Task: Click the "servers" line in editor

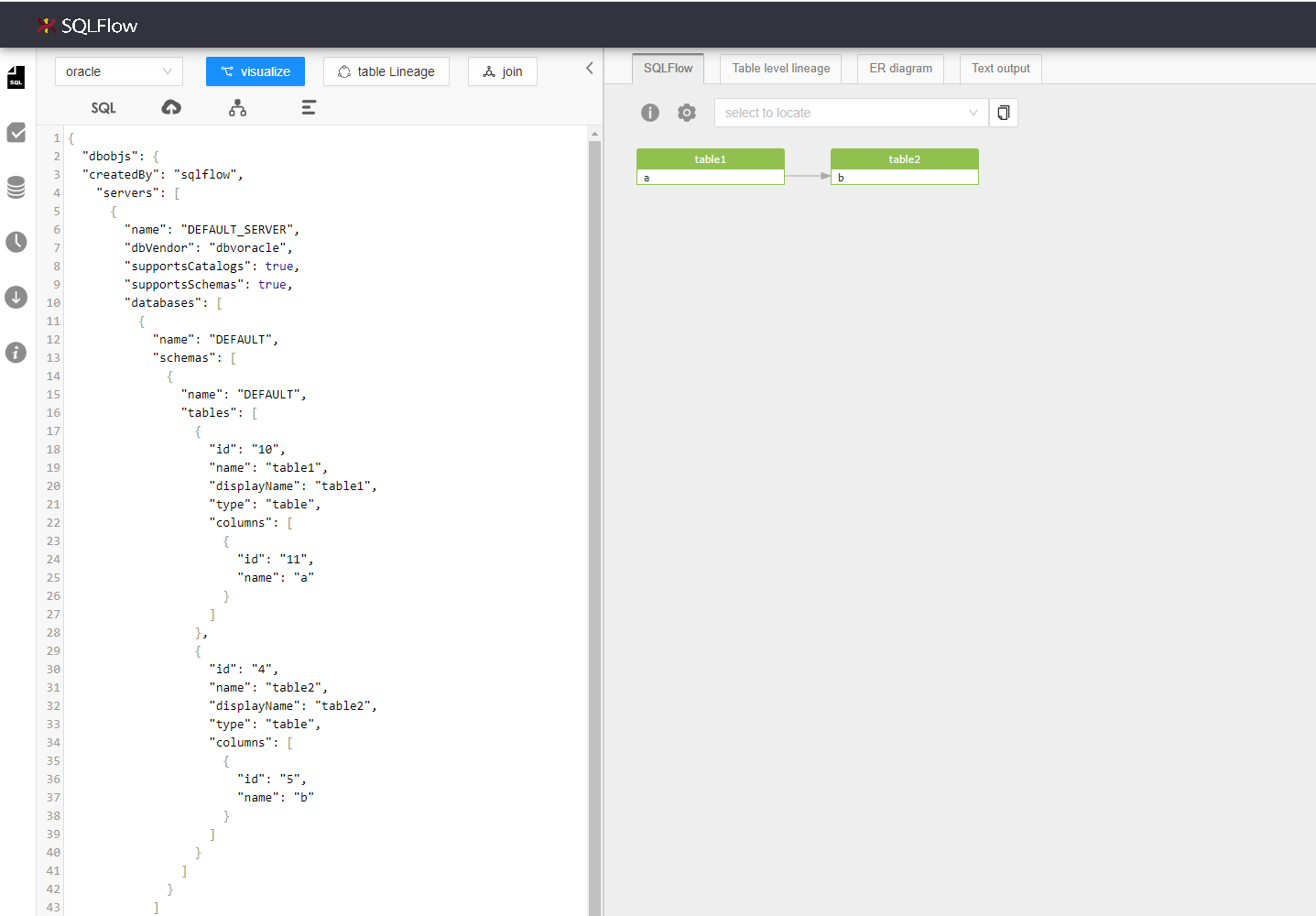Action: click(x=138, y=193)
